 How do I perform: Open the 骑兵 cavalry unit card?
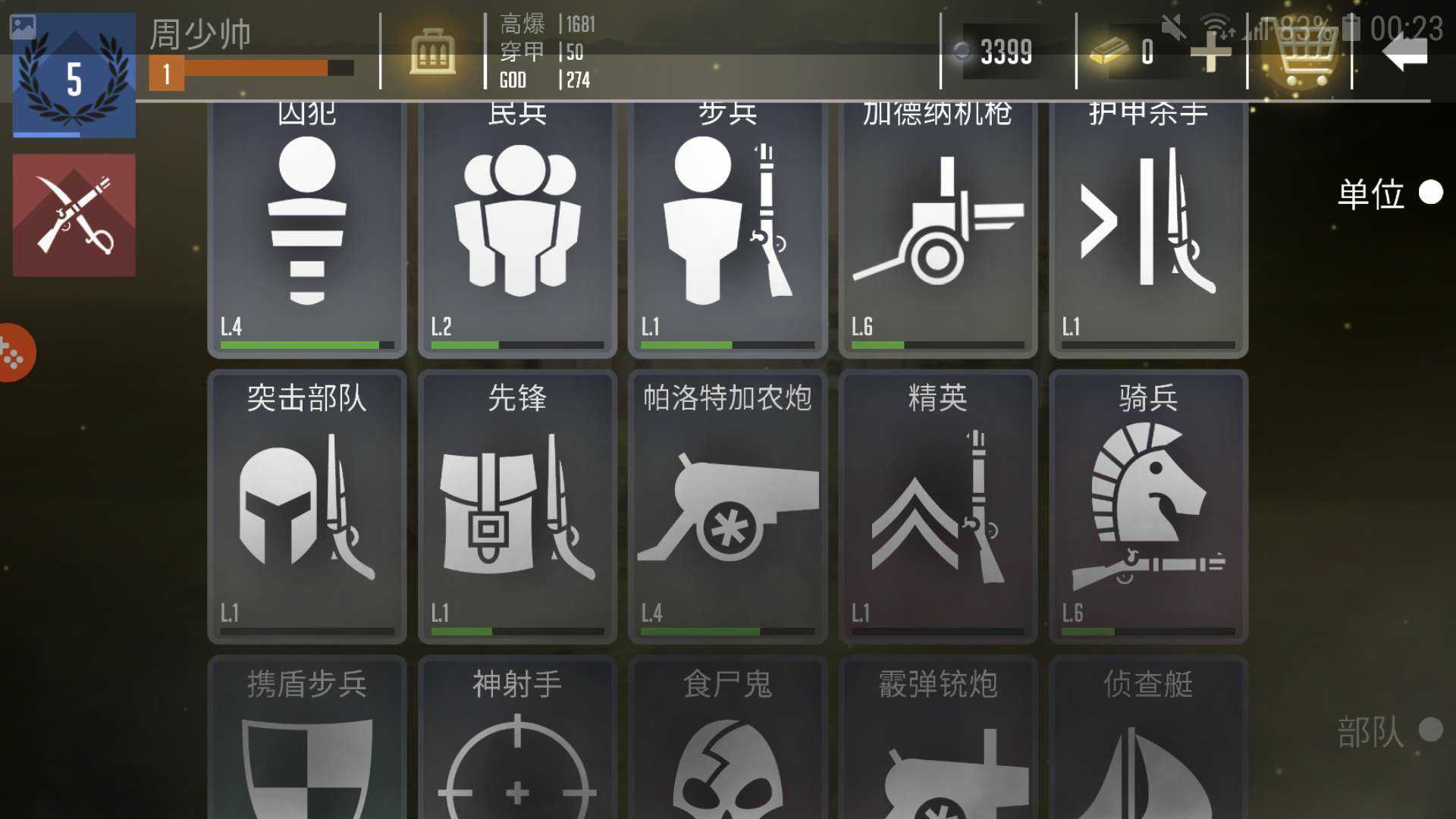click(1148, 507)
